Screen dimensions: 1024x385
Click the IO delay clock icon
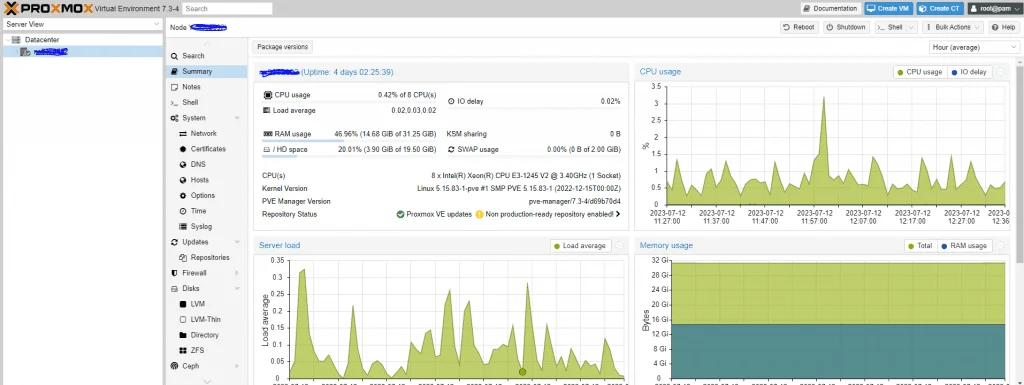tap(451, 102)
